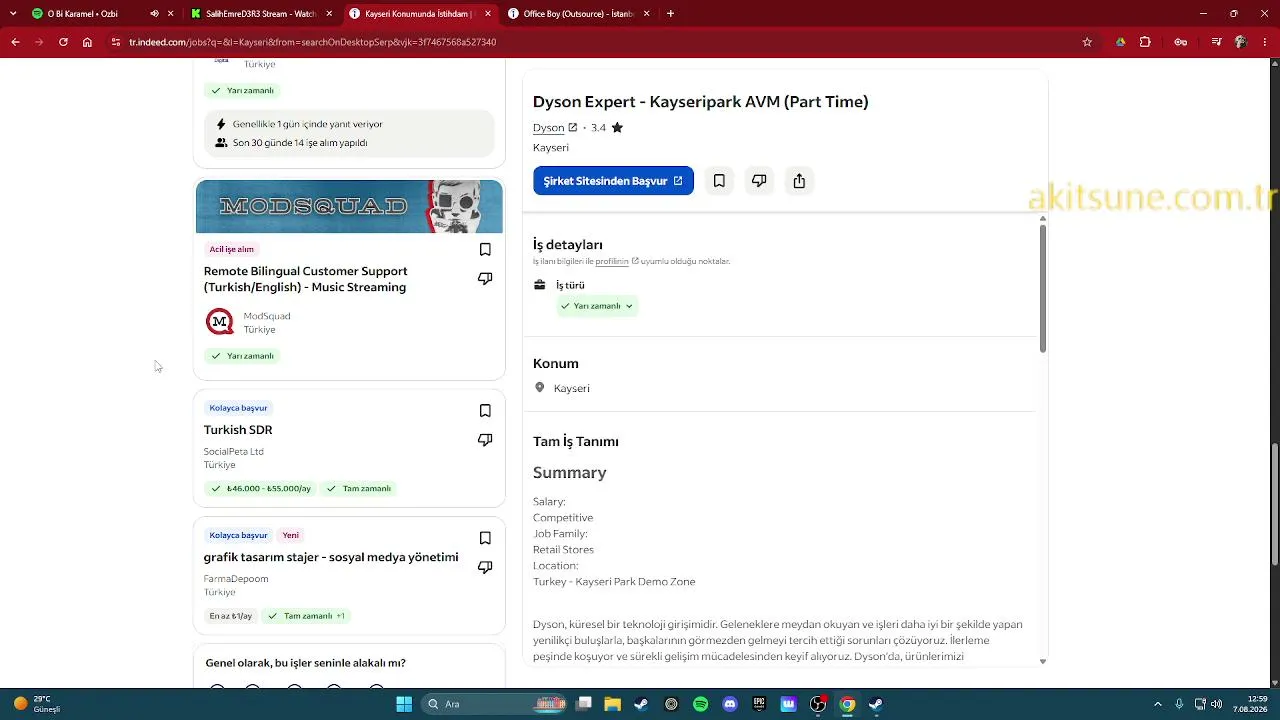Open the Chrome three-dot menu
The image size is (1280, 720).
pos(1266,42)
